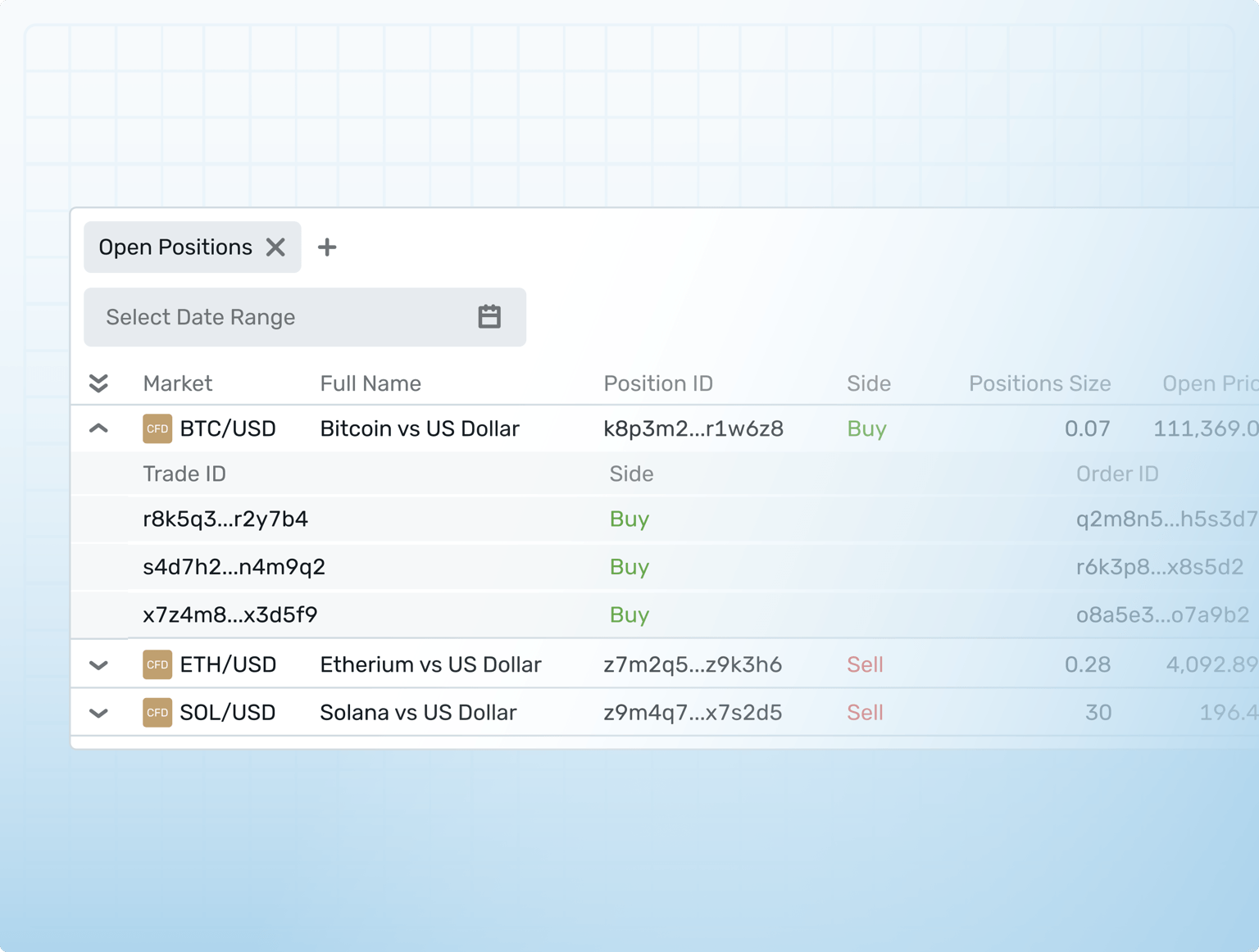Image resolution: width=1259 pixels, height=952 pixels.
Task: Click Sell side in ETH/USD row
Action: [x=865, y=664]
